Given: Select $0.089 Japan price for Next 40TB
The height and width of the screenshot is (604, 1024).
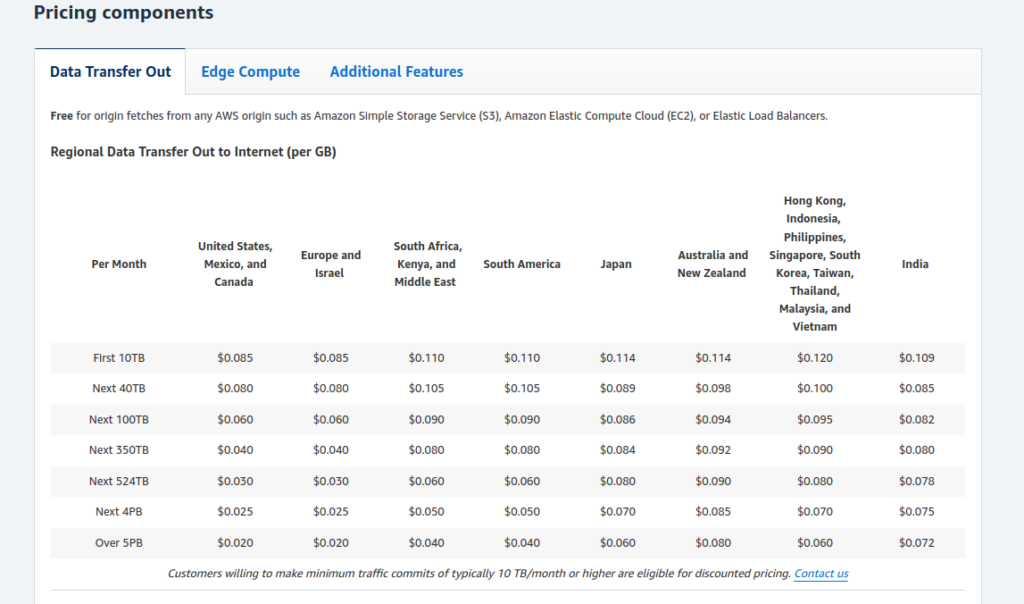Looking at the screenshot, I should [617, 388].
